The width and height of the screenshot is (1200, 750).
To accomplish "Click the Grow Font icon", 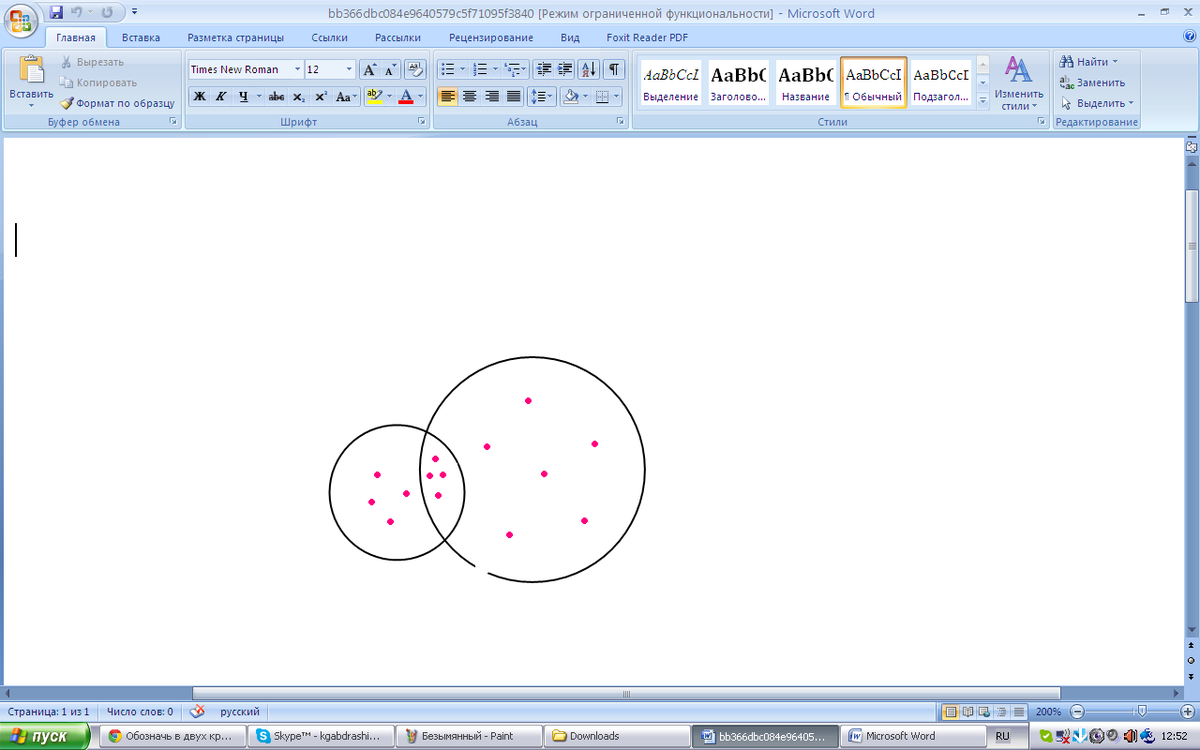I will [x=369, y=70].
